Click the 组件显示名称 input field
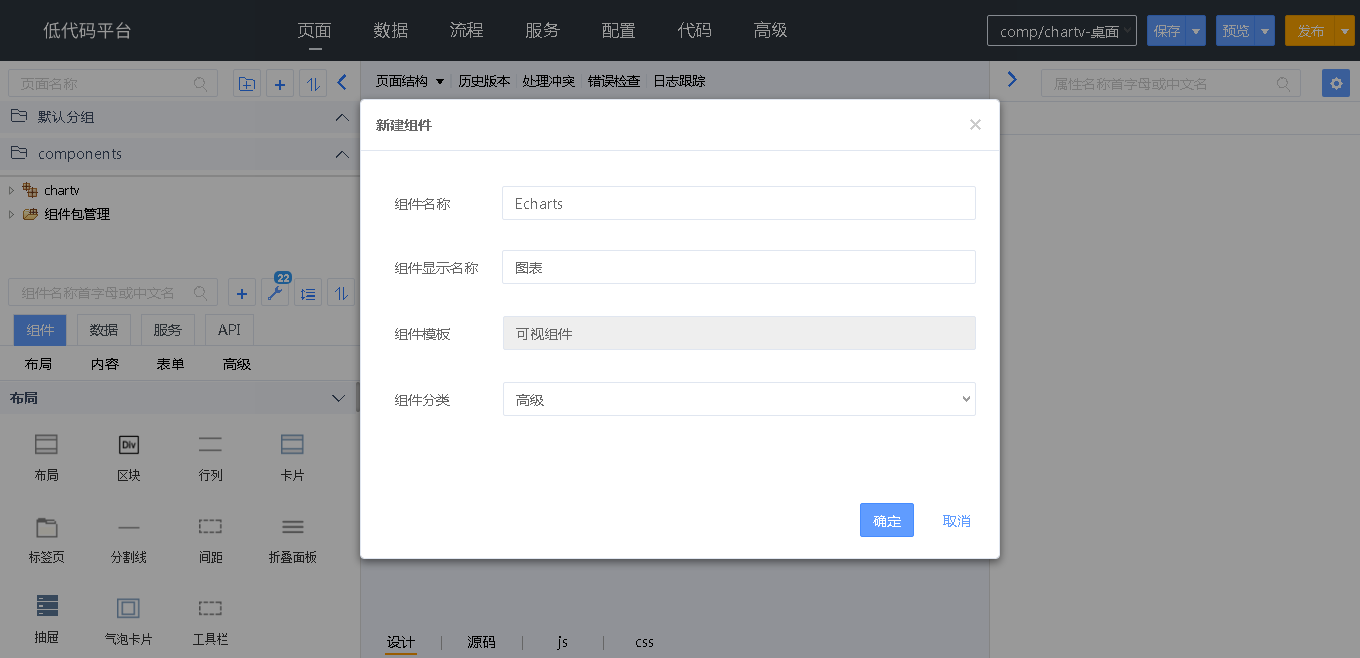This screenshot has width=1360, height=658. (738, 267)
